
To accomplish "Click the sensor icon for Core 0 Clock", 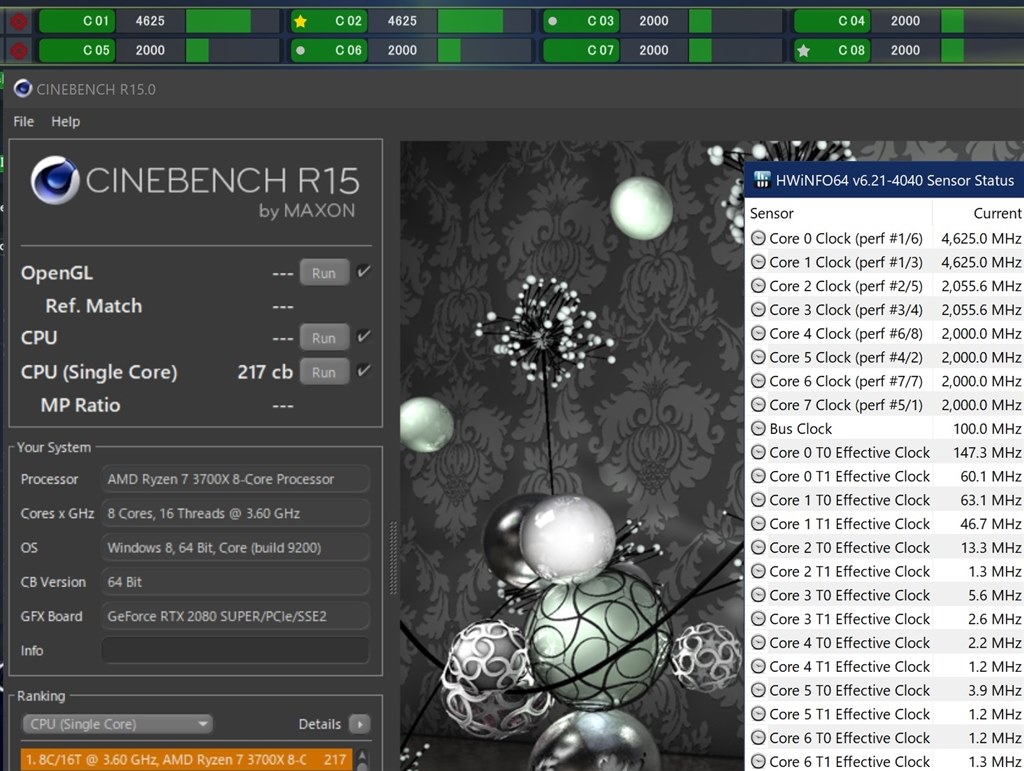I will tap(758, 238).
